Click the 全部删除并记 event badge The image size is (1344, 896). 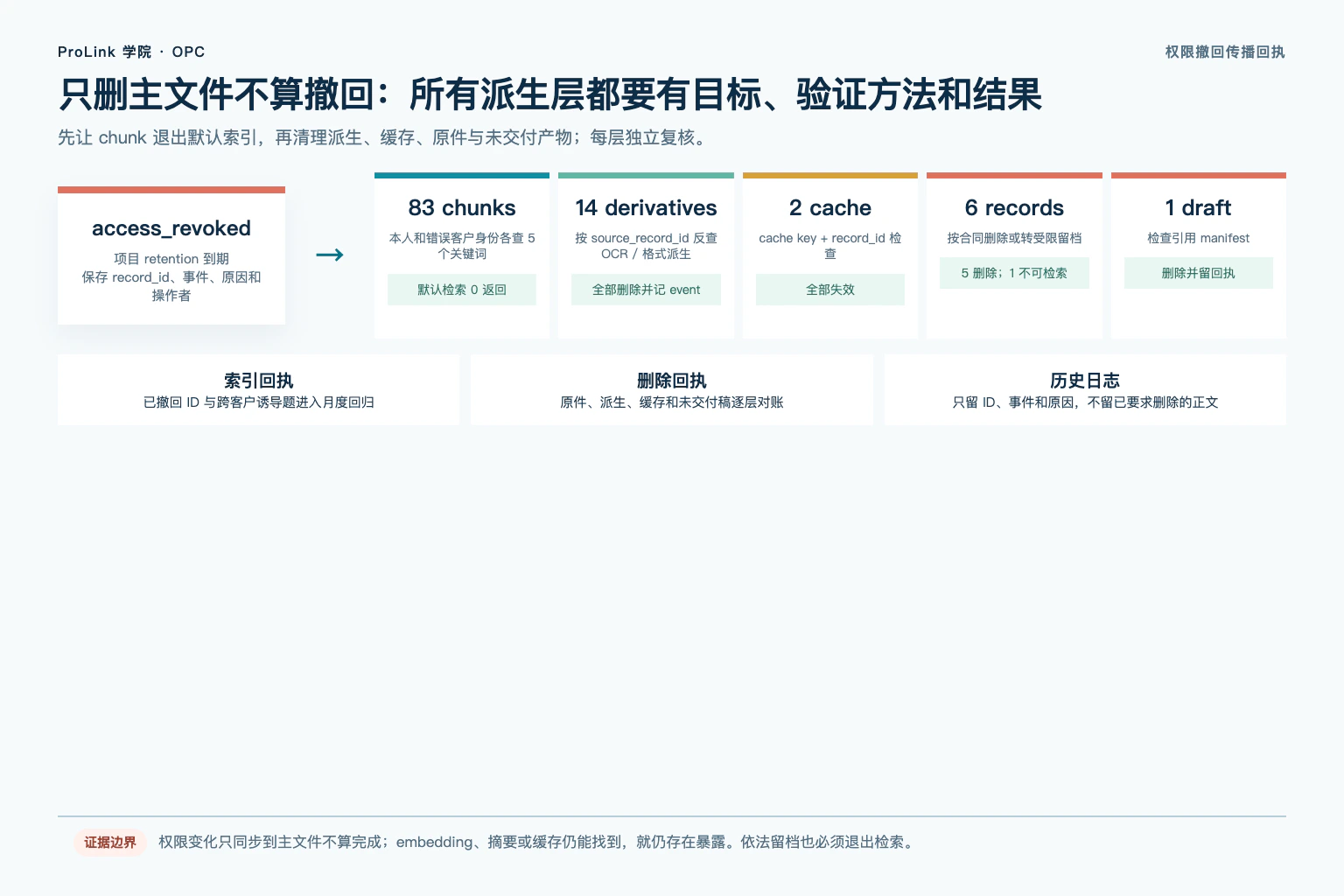click(x=646, y=290)
